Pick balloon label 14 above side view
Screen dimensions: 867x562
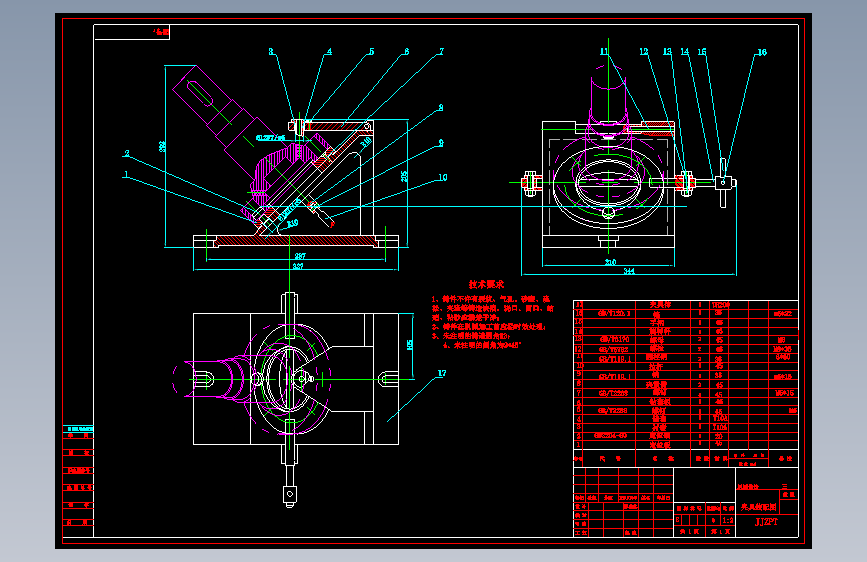tap(685, 51)
